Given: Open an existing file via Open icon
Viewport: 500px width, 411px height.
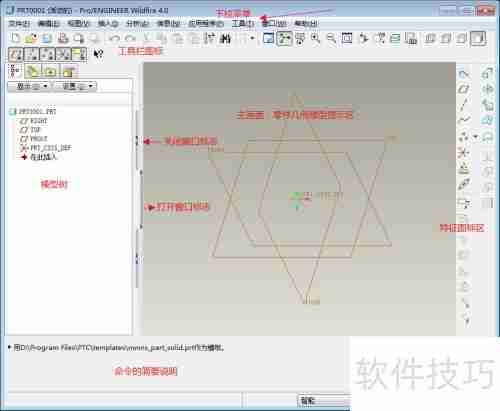Looking at the screenshot, I should point(31,39).
